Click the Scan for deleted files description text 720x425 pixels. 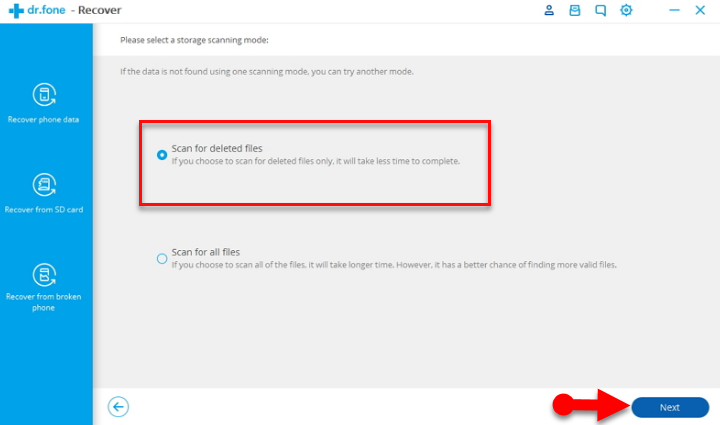tap(315, 160)
